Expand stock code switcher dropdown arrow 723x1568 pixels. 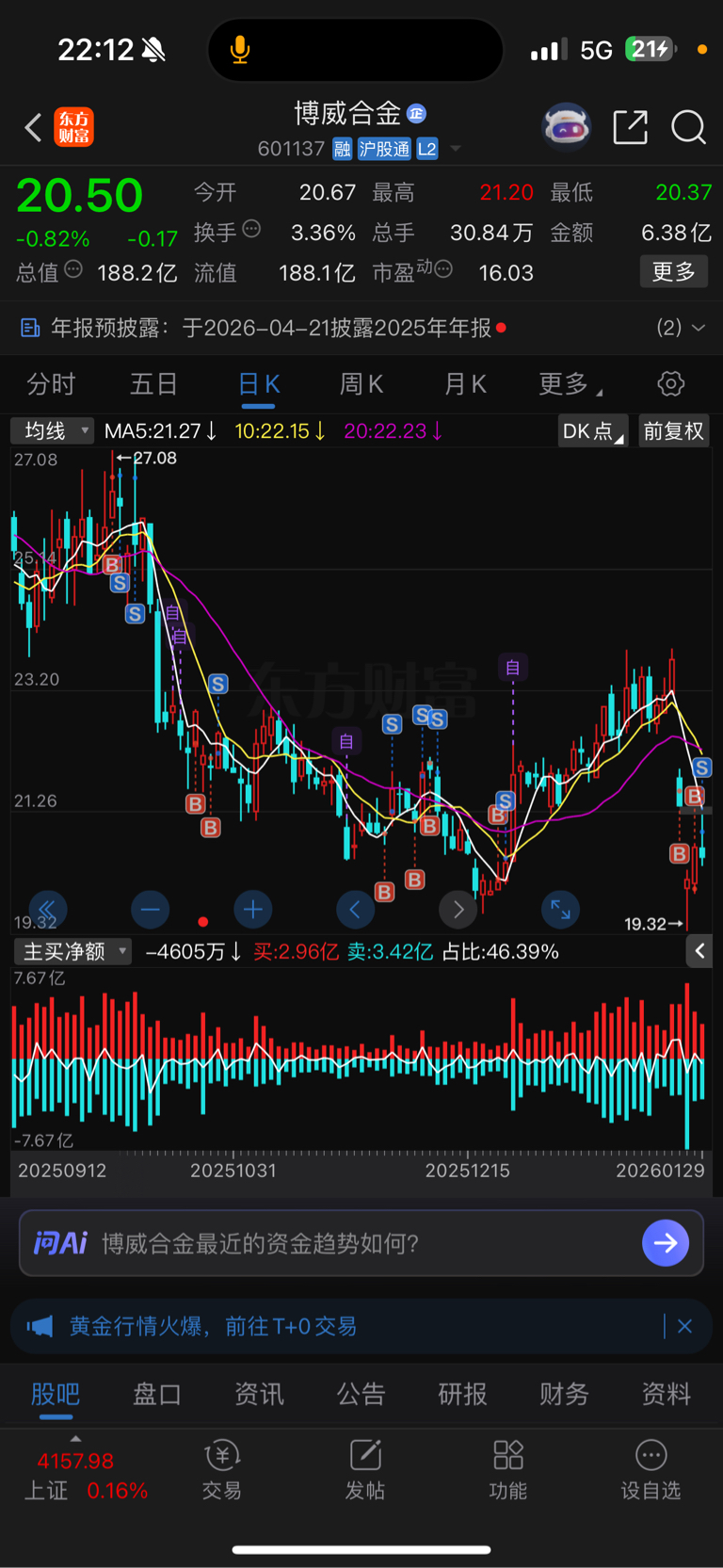[x=456, y=149]
